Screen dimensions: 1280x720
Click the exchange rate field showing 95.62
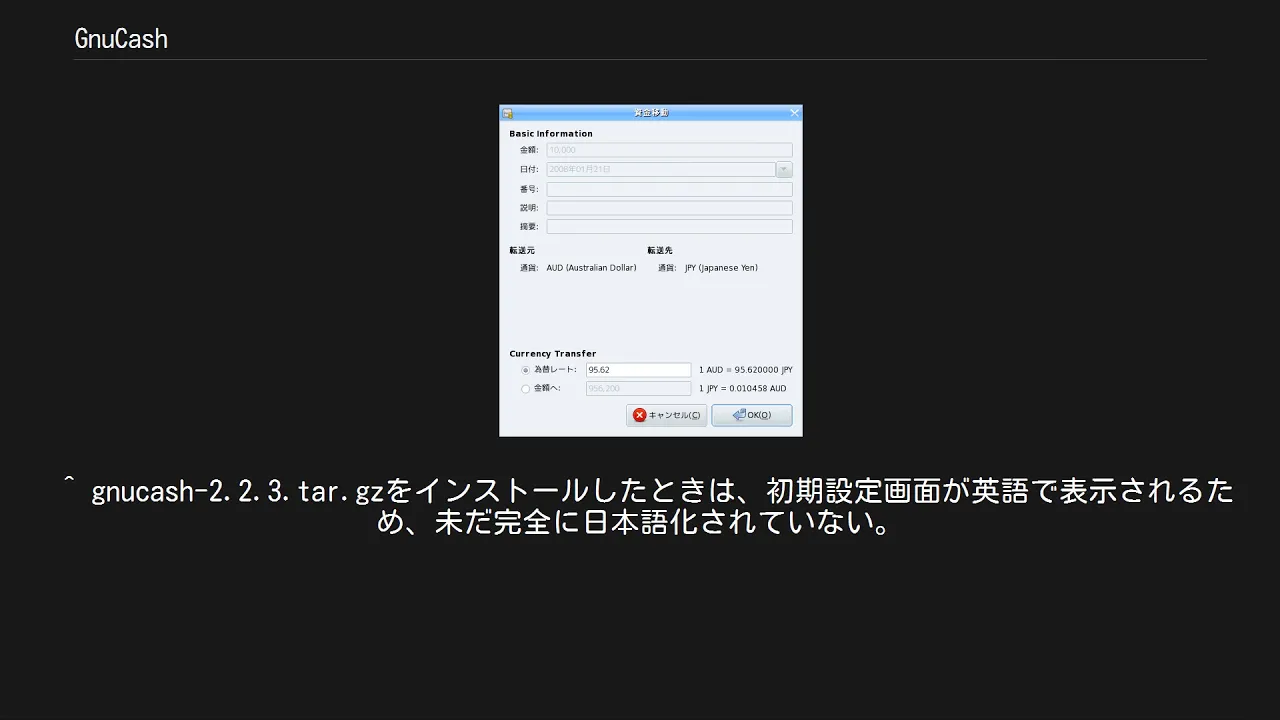click(x=638, y=370)
